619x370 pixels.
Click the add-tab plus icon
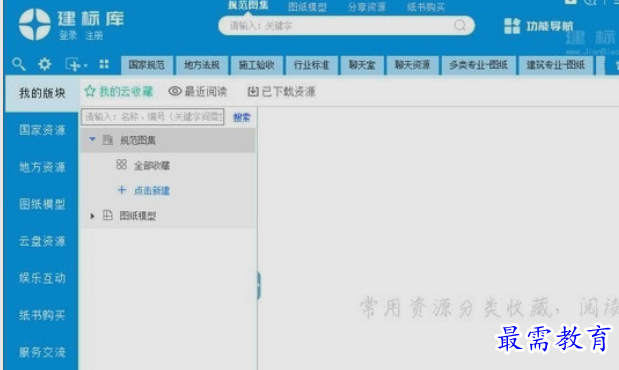pyautogui.click(x=73, y=64)
